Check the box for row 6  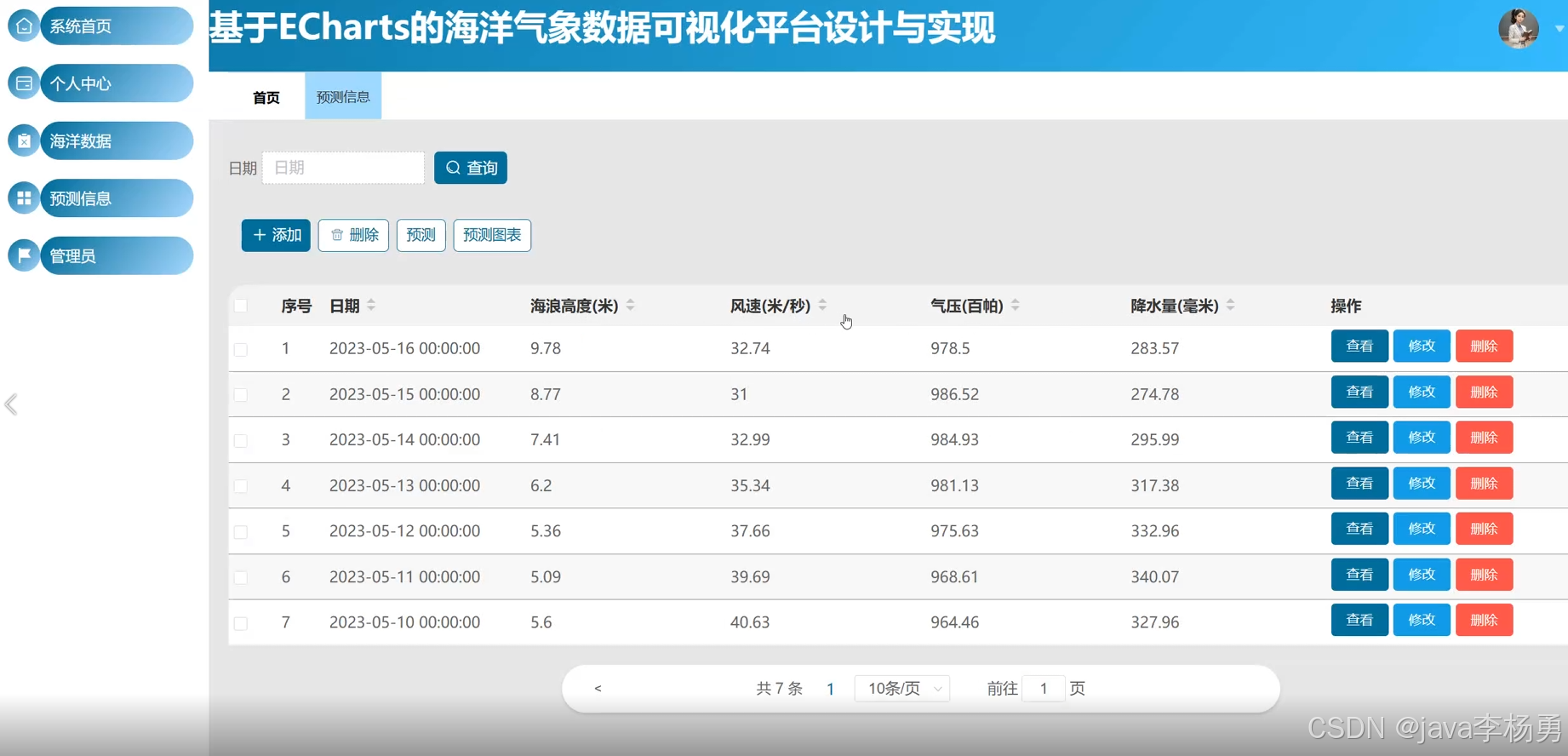241,577
